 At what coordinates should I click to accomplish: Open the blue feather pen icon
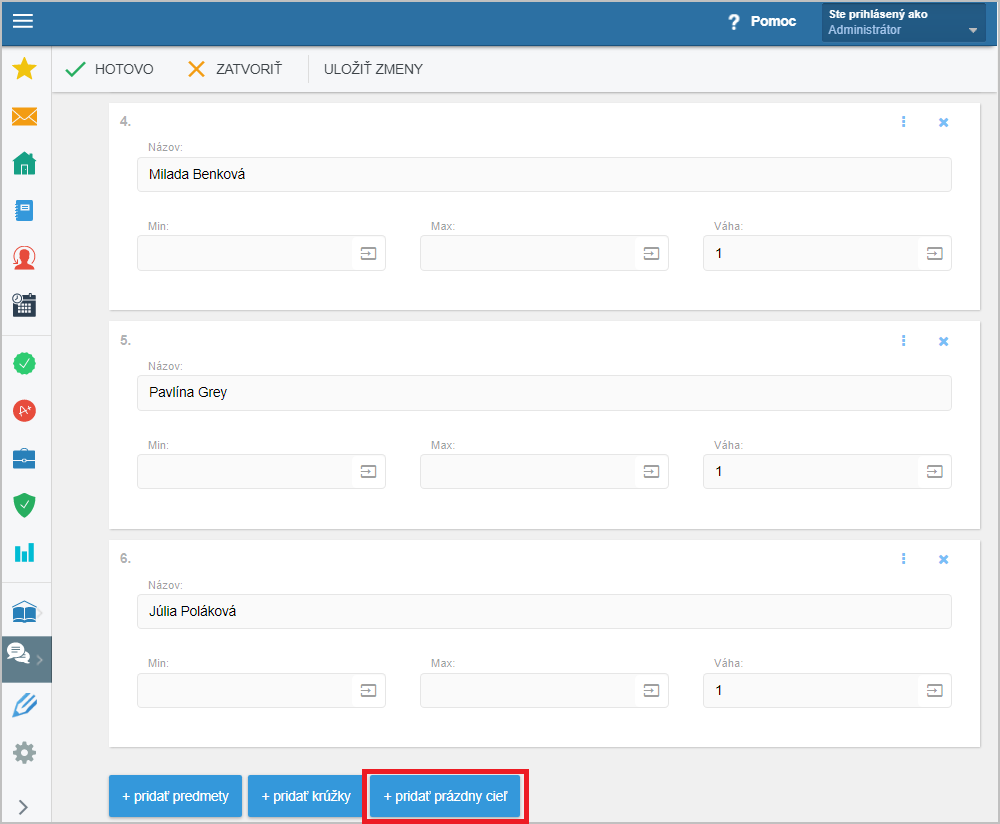pyautogui.click(x=24, y=706)
